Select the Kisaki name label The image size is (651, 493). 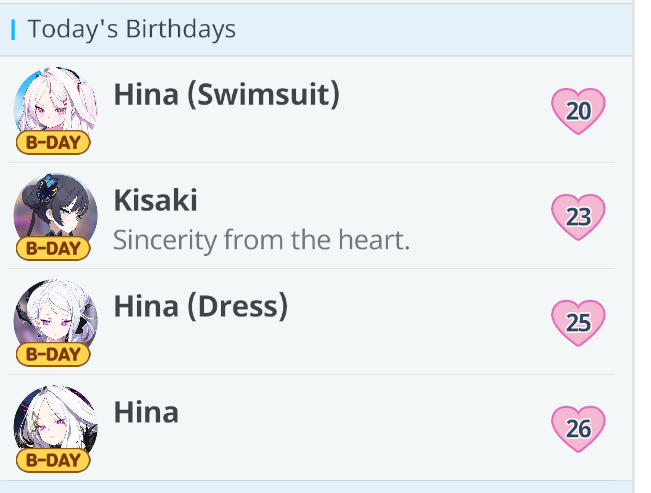pyautogui.click(x=156, y=200)
